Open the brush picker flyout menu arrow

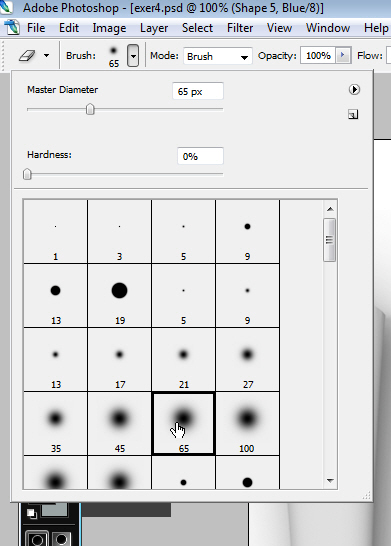point(354,89)
